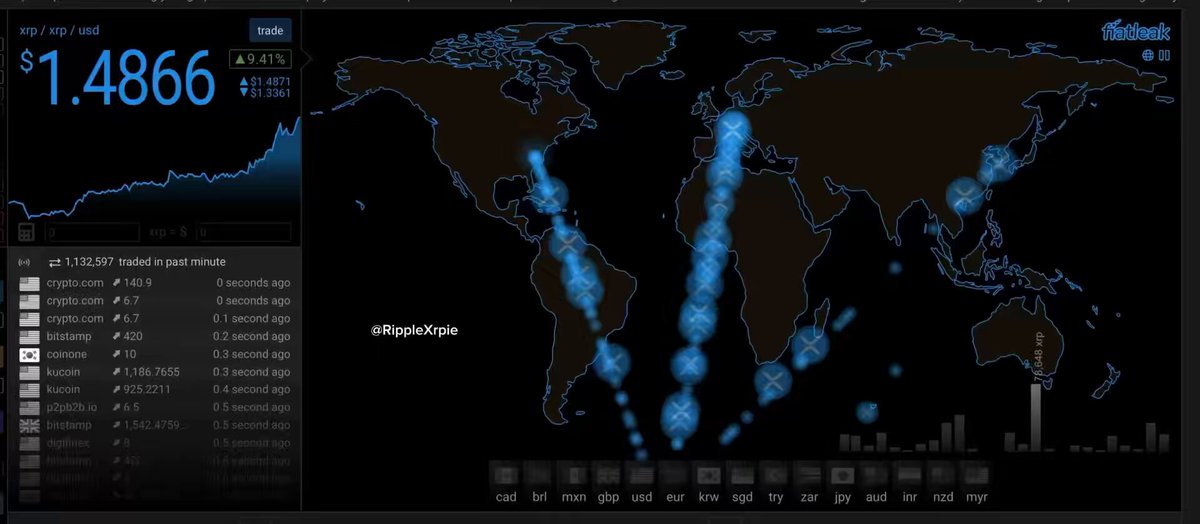Screen dimensions: 1200x524
Task: Select the try currency flag
Action: [x=776, y=475]
